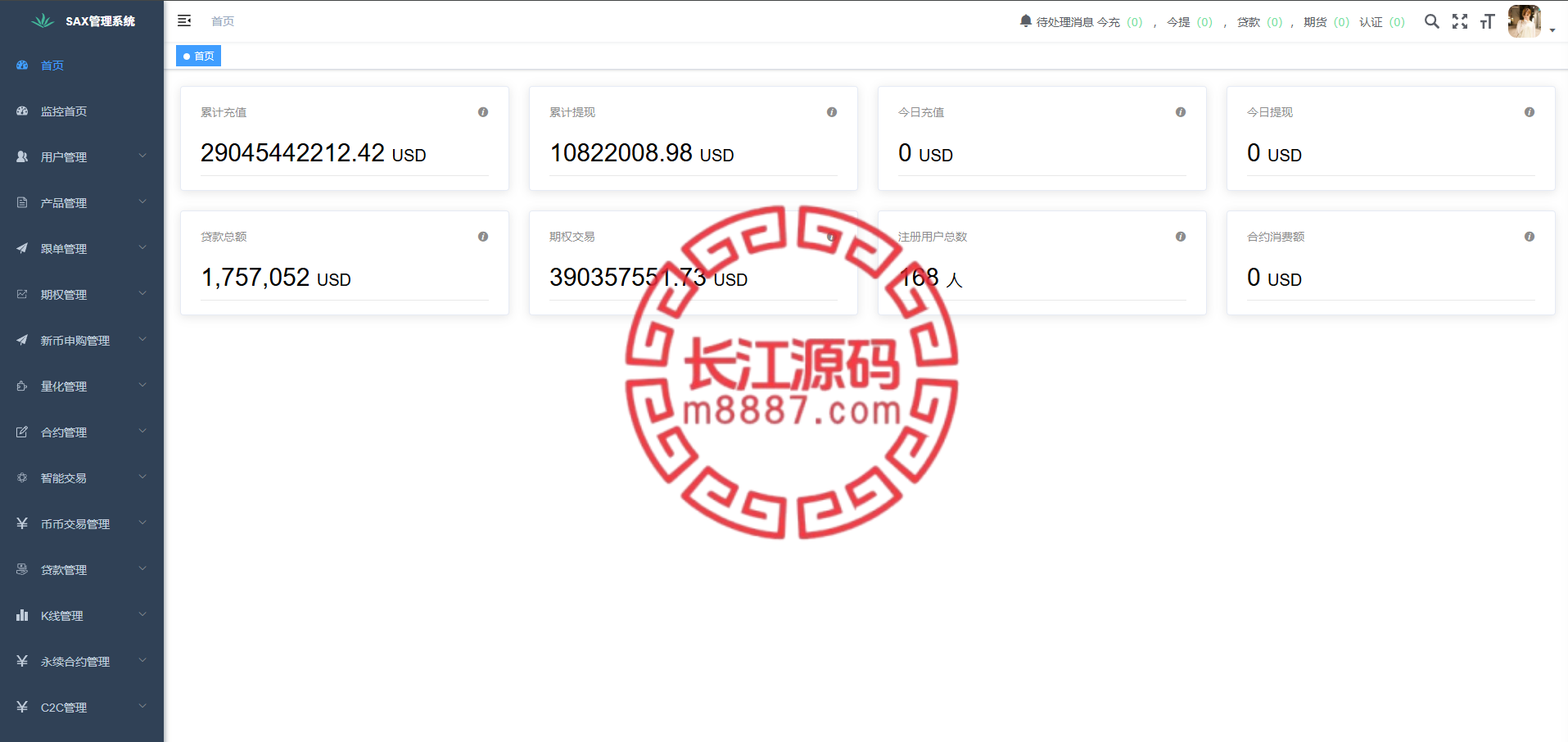Click info icon on 今日提现 card
This screenshot has width=1568, height=742.
[x=1530, y=112]
